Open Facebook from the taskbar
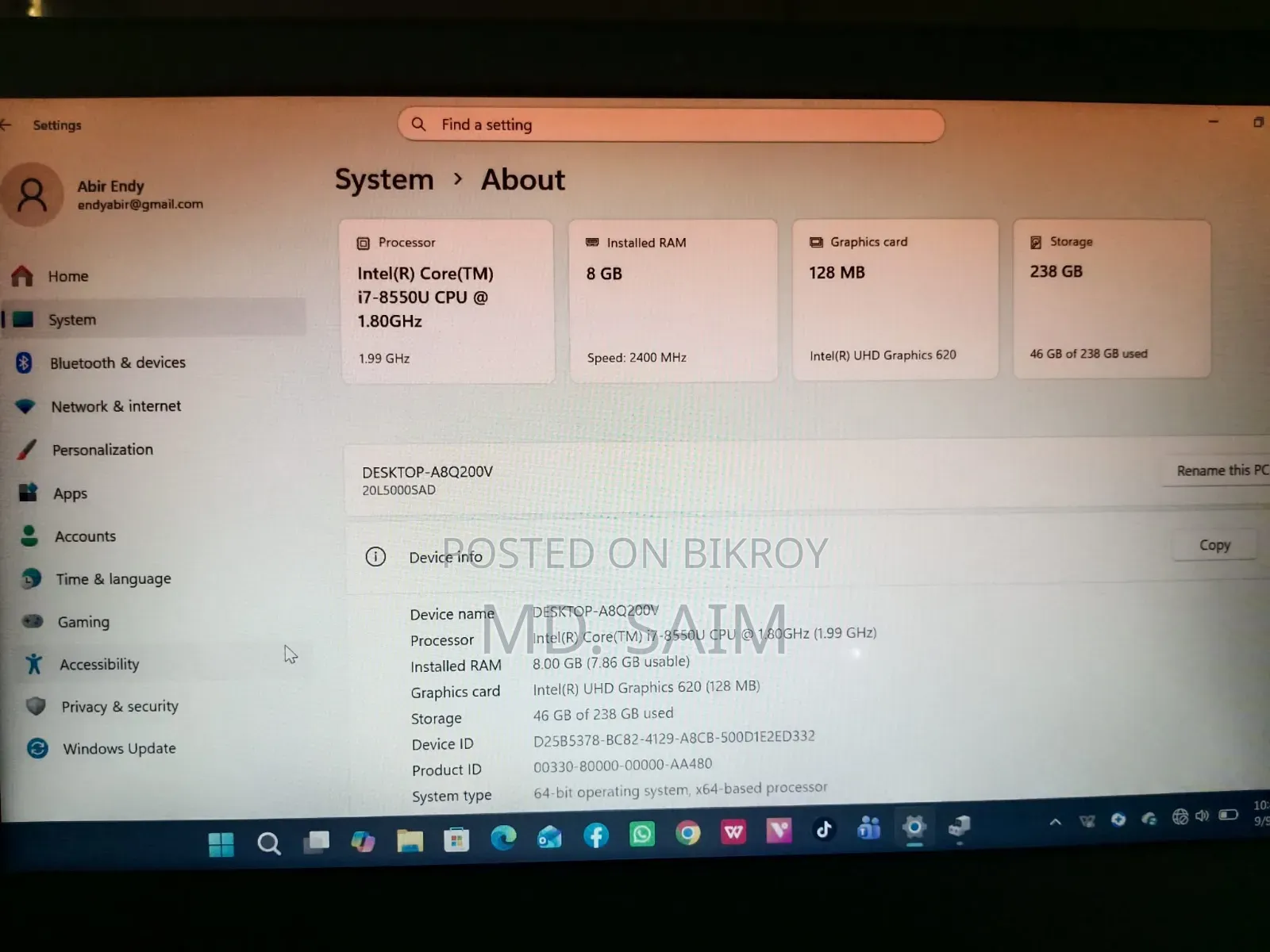 [596, 835]
